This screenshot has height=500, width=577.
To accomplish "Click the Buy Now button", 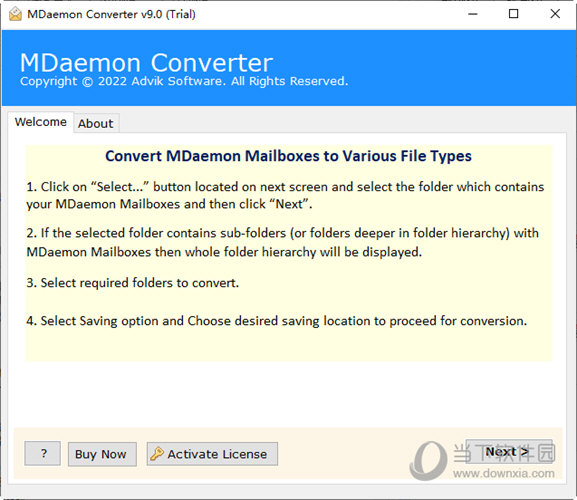I will click(102, 454).
